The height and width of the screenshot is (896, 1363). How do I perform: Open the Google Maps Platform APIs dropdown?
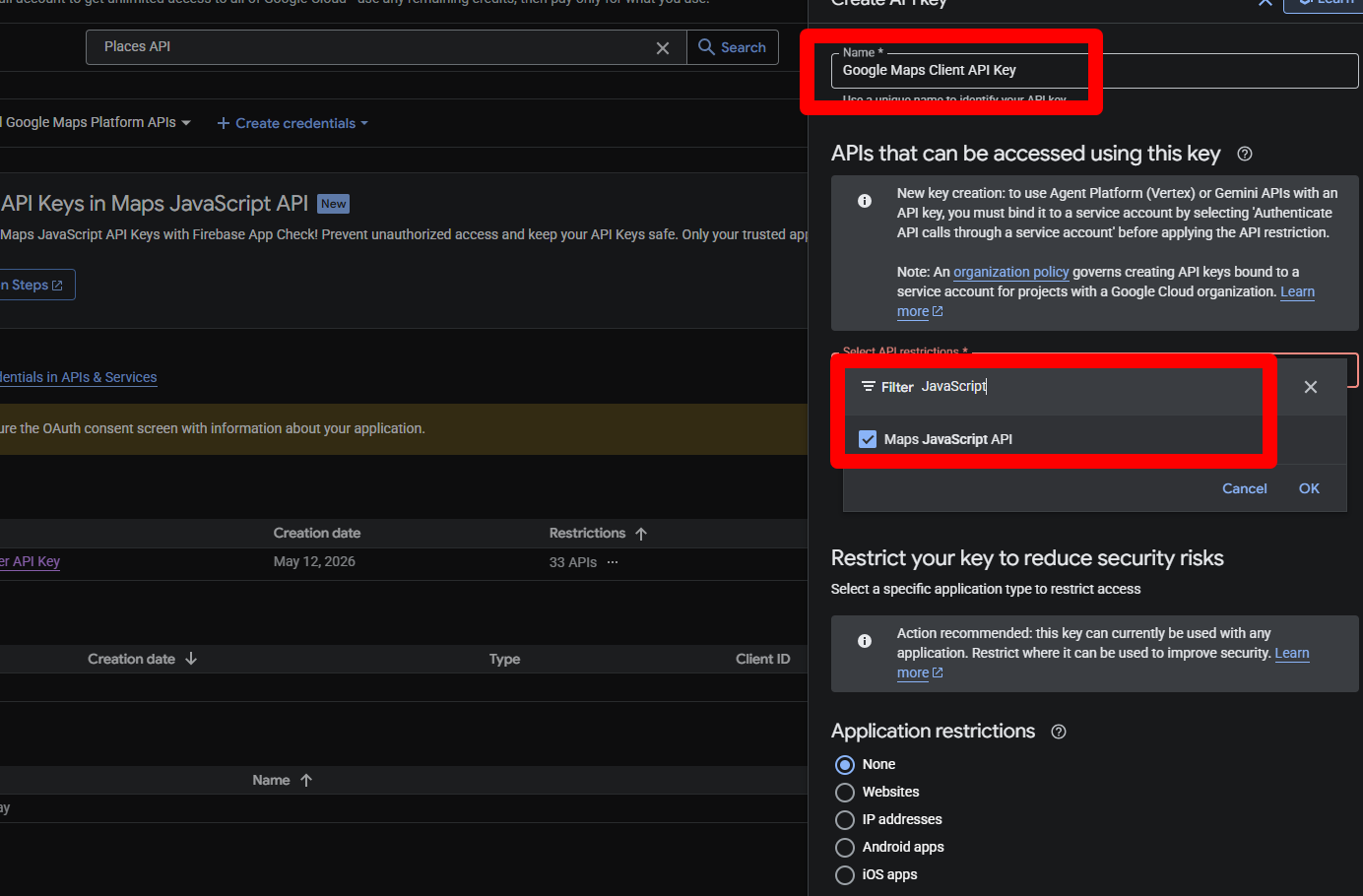point(97,123)
